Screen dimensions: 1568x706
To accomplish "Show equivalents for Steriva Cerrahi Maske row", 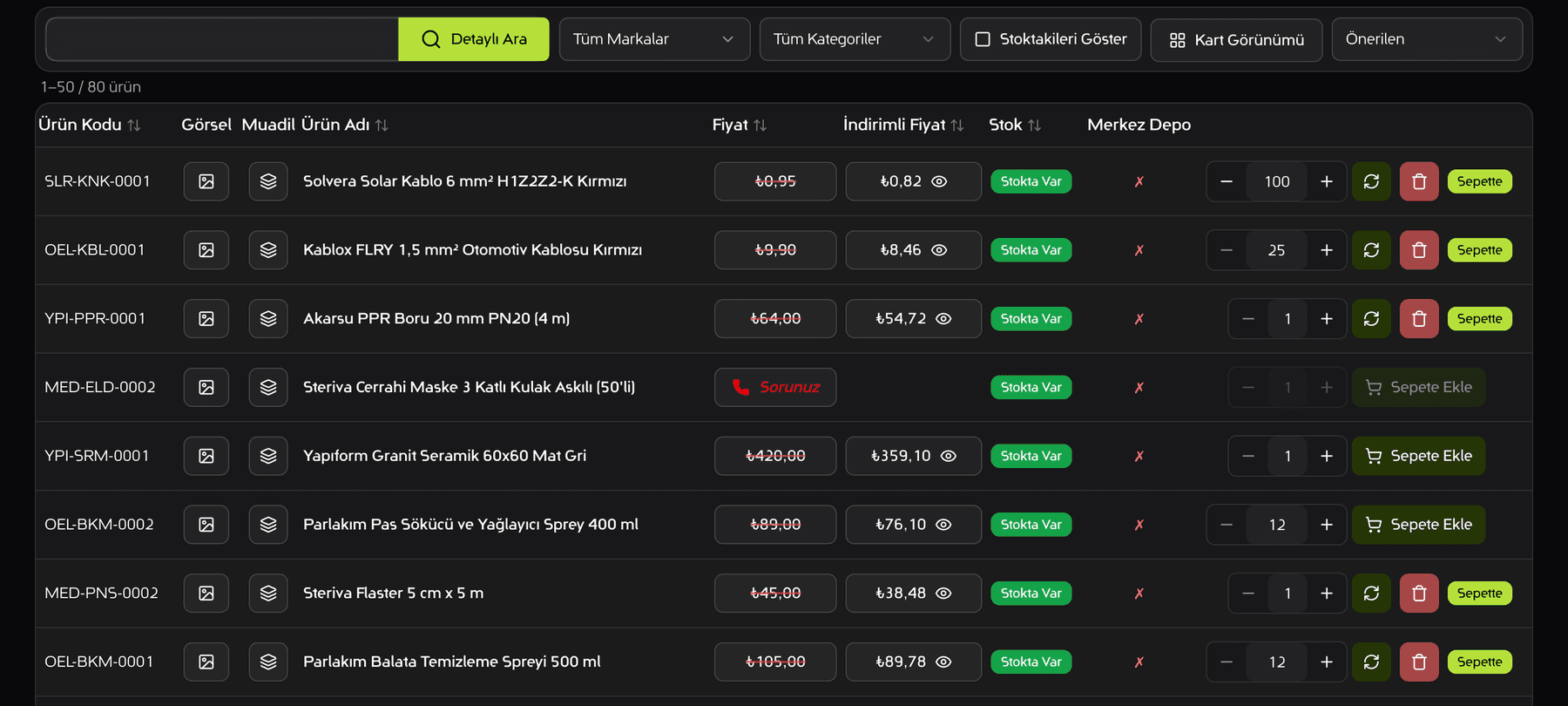I will click(x=268, y=387).
